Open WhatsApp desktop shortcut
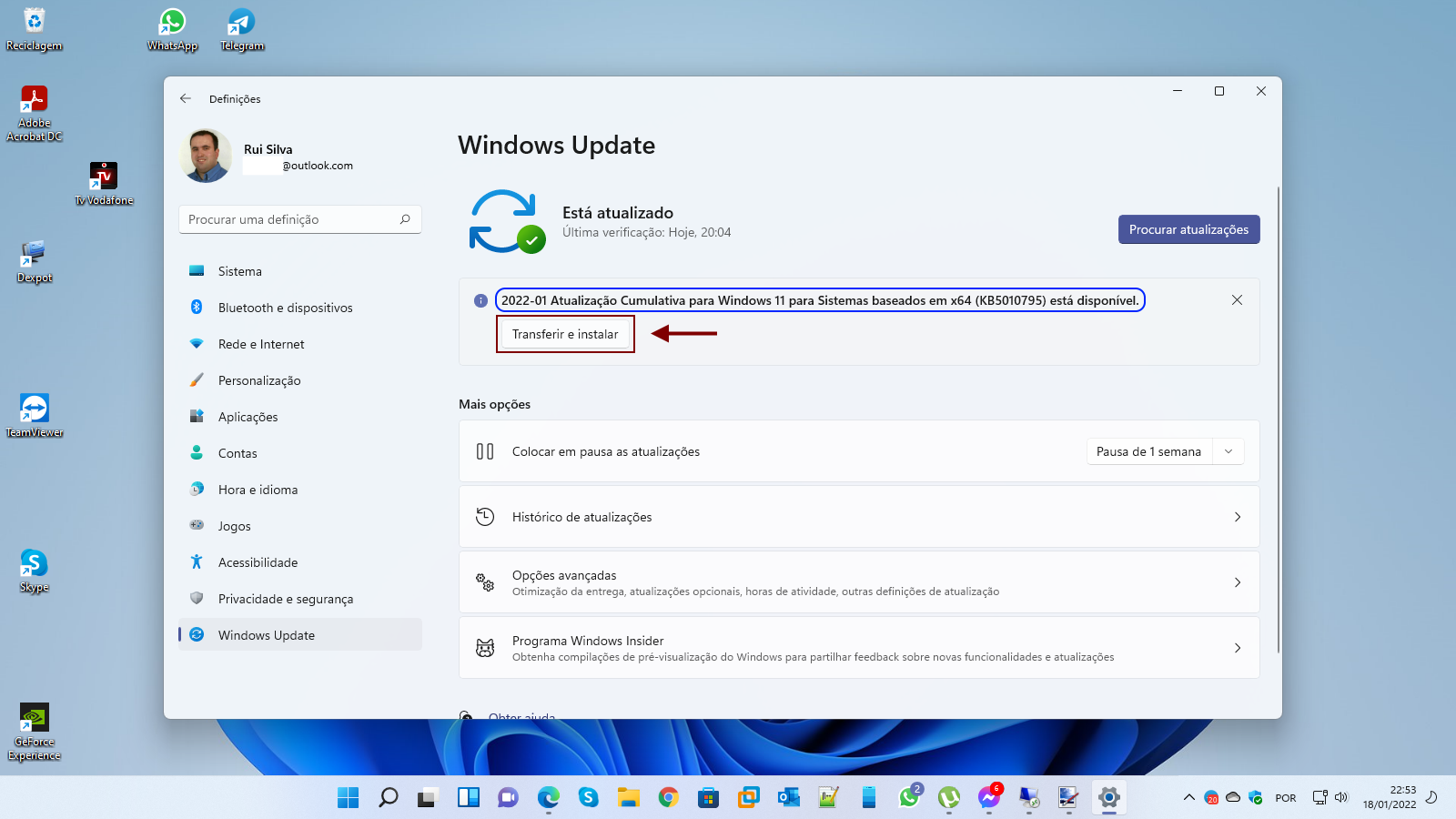The width and height of the screenshot is (1456, 819). click(x=172, y=29)
